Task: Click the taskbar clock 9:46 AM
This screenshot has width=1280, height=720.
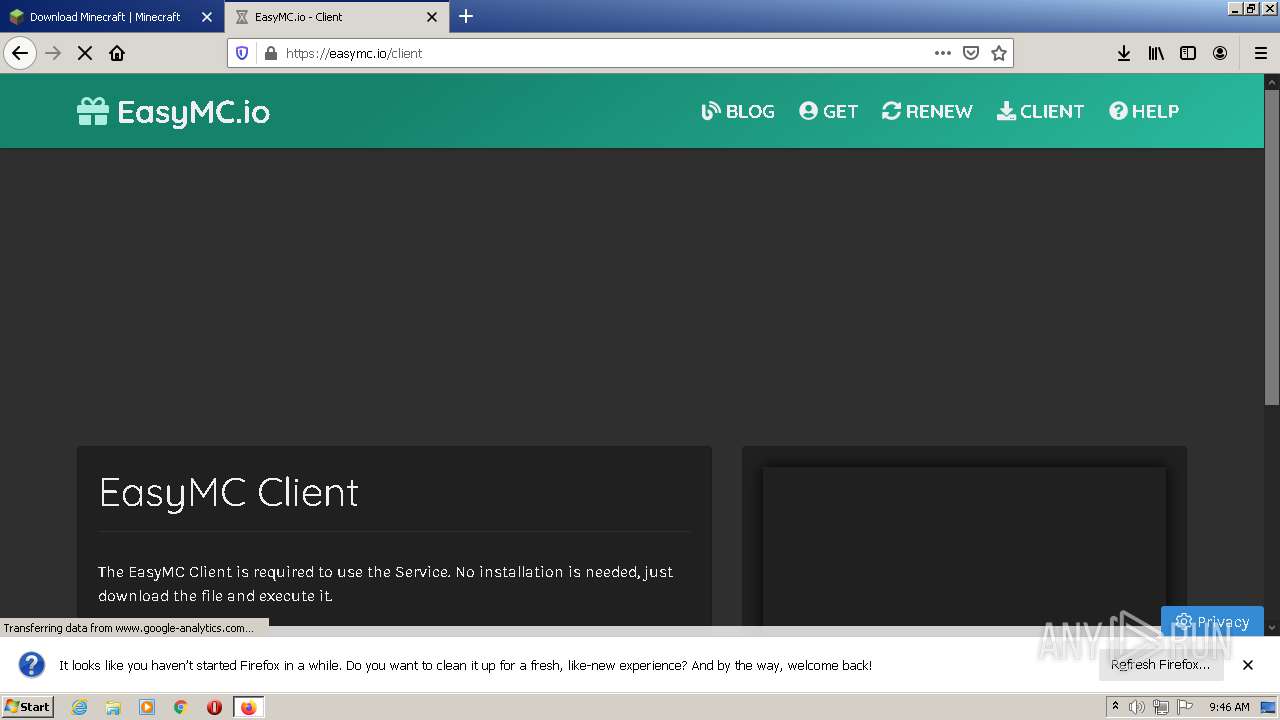Action: pos(1229,707)
